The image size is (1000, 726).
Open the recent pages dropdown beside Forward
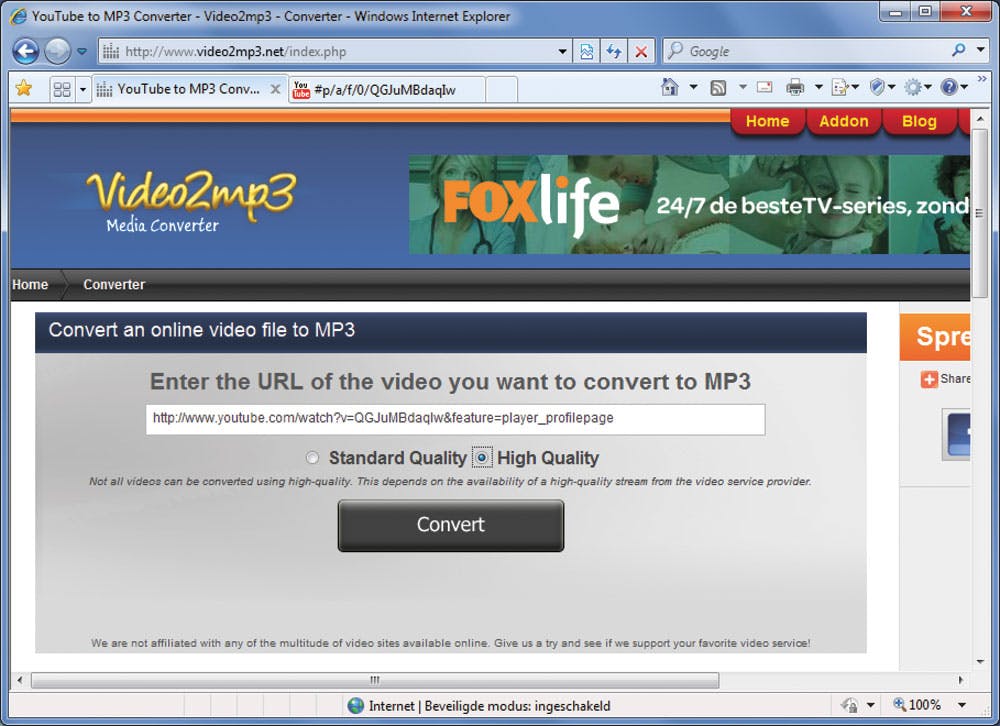[82, 51]
